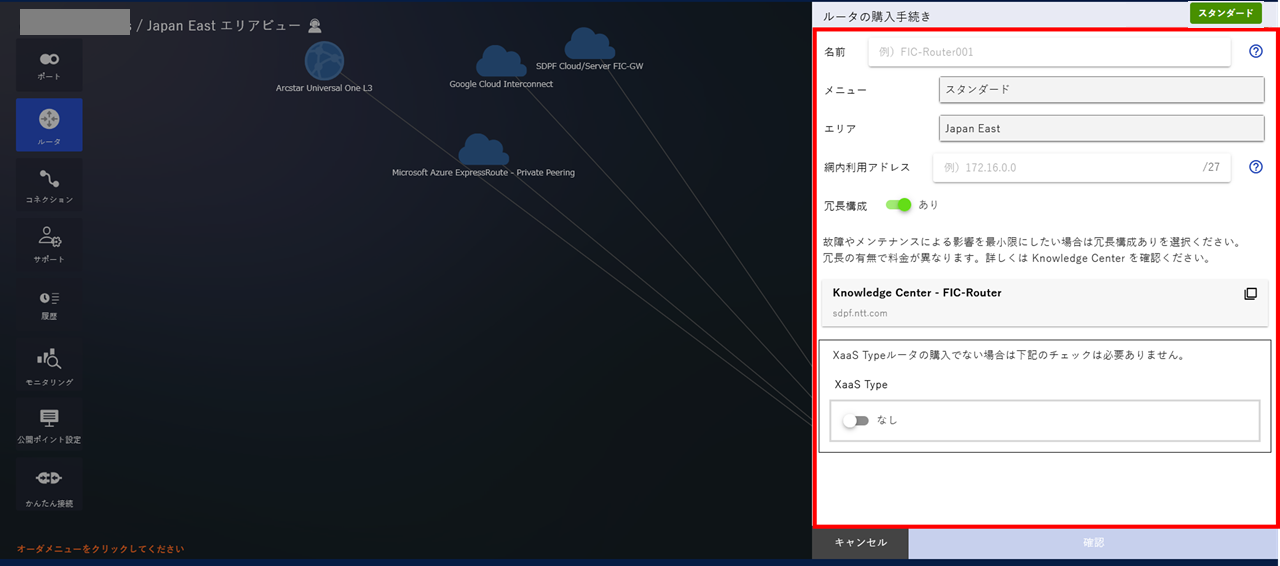This screenshot has width=1280, height=566.
Task: Click the 網内利用アドレス address input field
Action: 1081,167
